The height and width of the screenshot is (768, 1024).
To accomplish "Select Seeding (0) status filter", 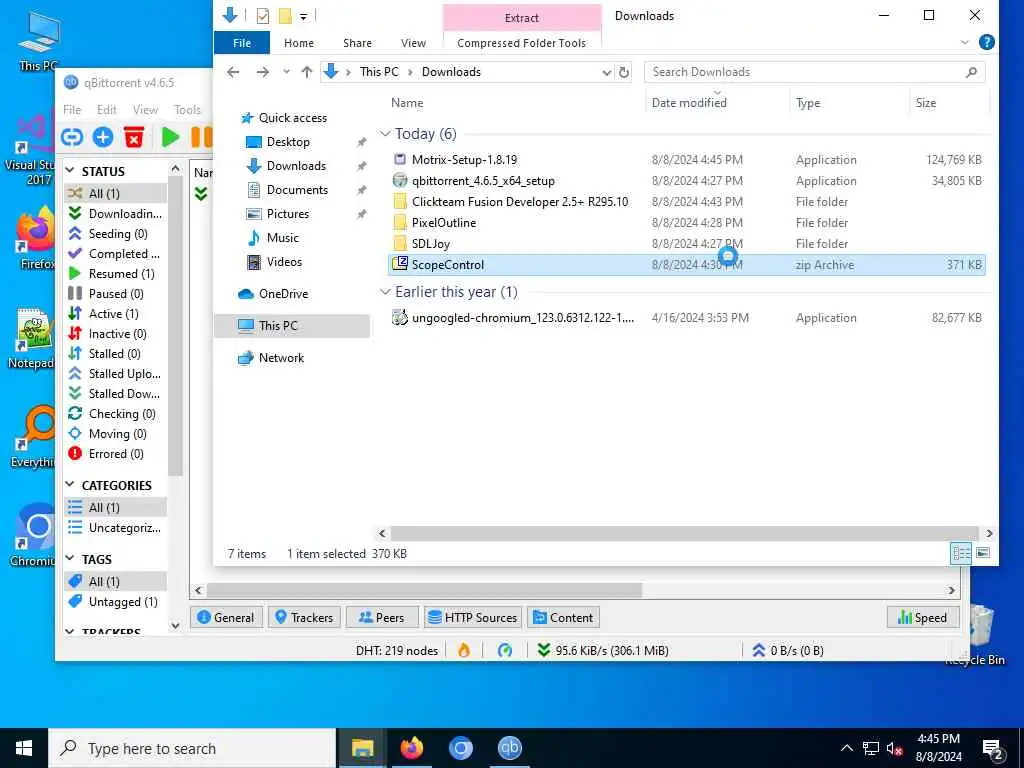I will pos(116,234).
